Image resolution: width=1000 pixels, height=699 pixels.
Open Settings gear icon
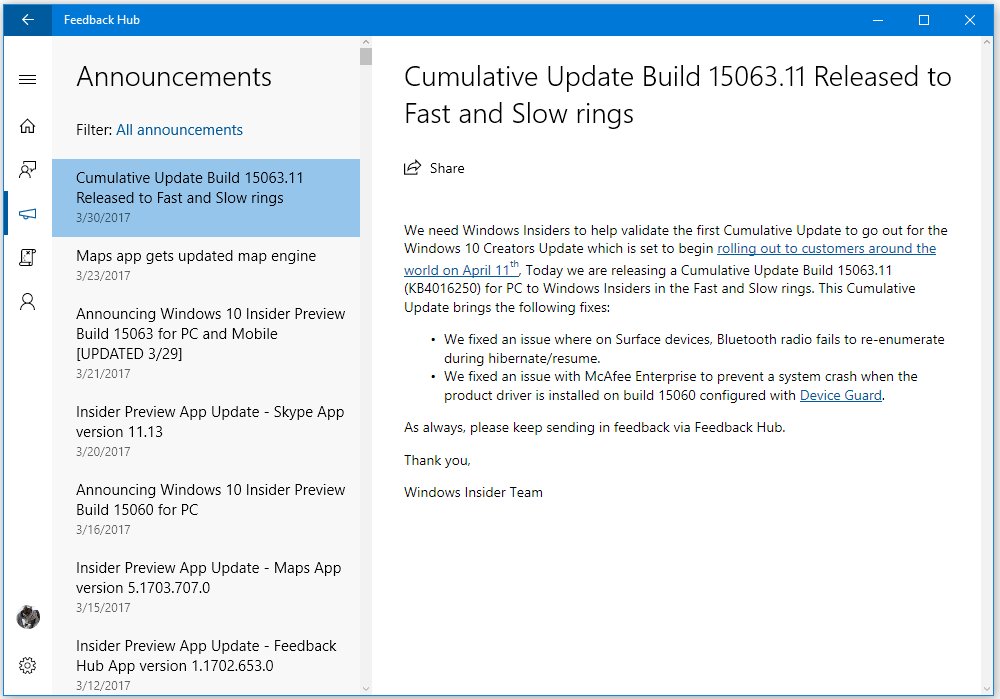click(x=27, y=666)
